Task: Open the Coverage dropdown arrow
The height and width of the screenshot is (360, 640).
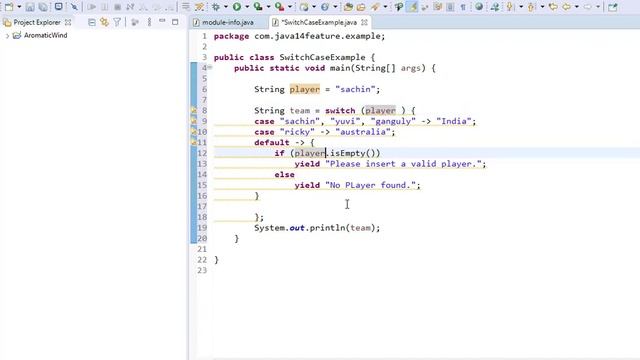Action: [x=268, y=7]
